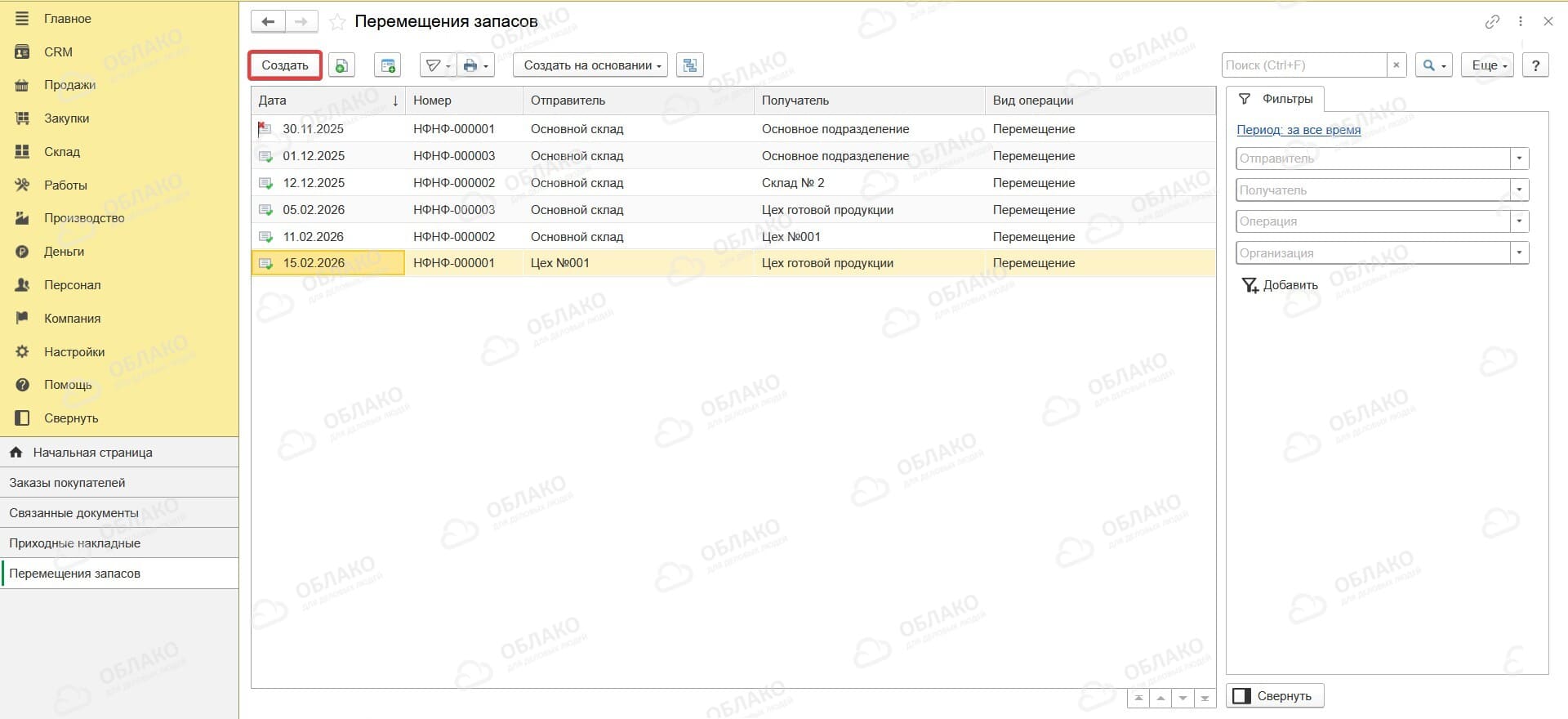This screenshot has width=1568, height=719.
Task: Select the Перемещения запасов open page
Action: click(119, 574)
